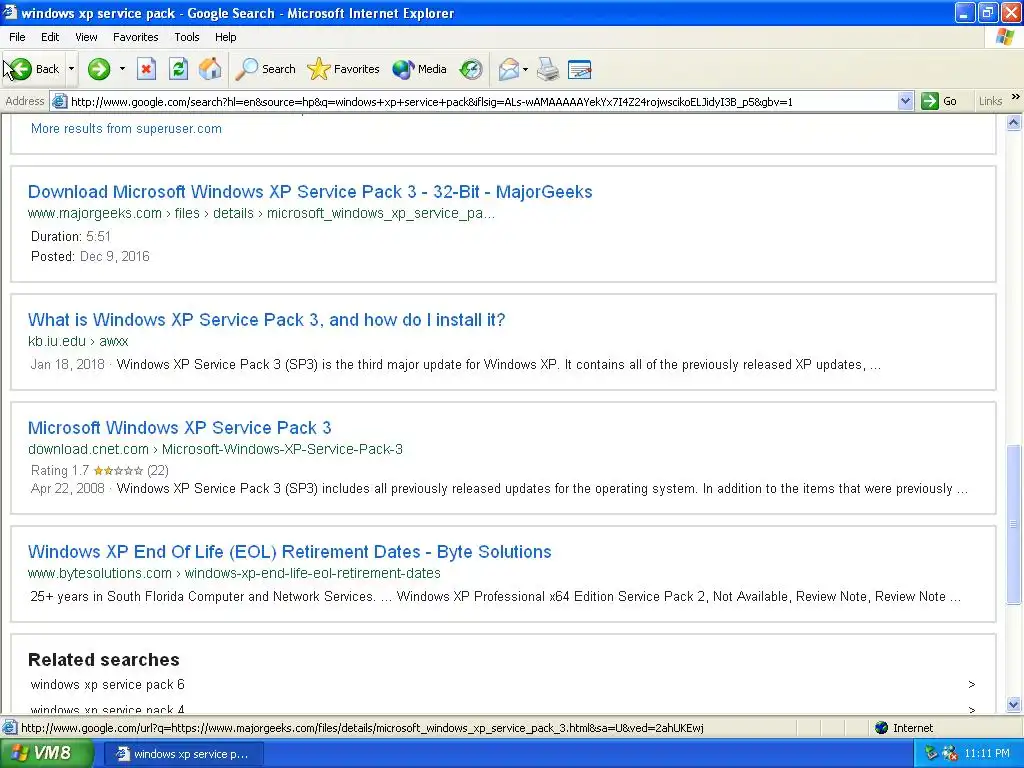Refresh the page with the Refresh icon
1024x768 pixels.
(178, 69)
